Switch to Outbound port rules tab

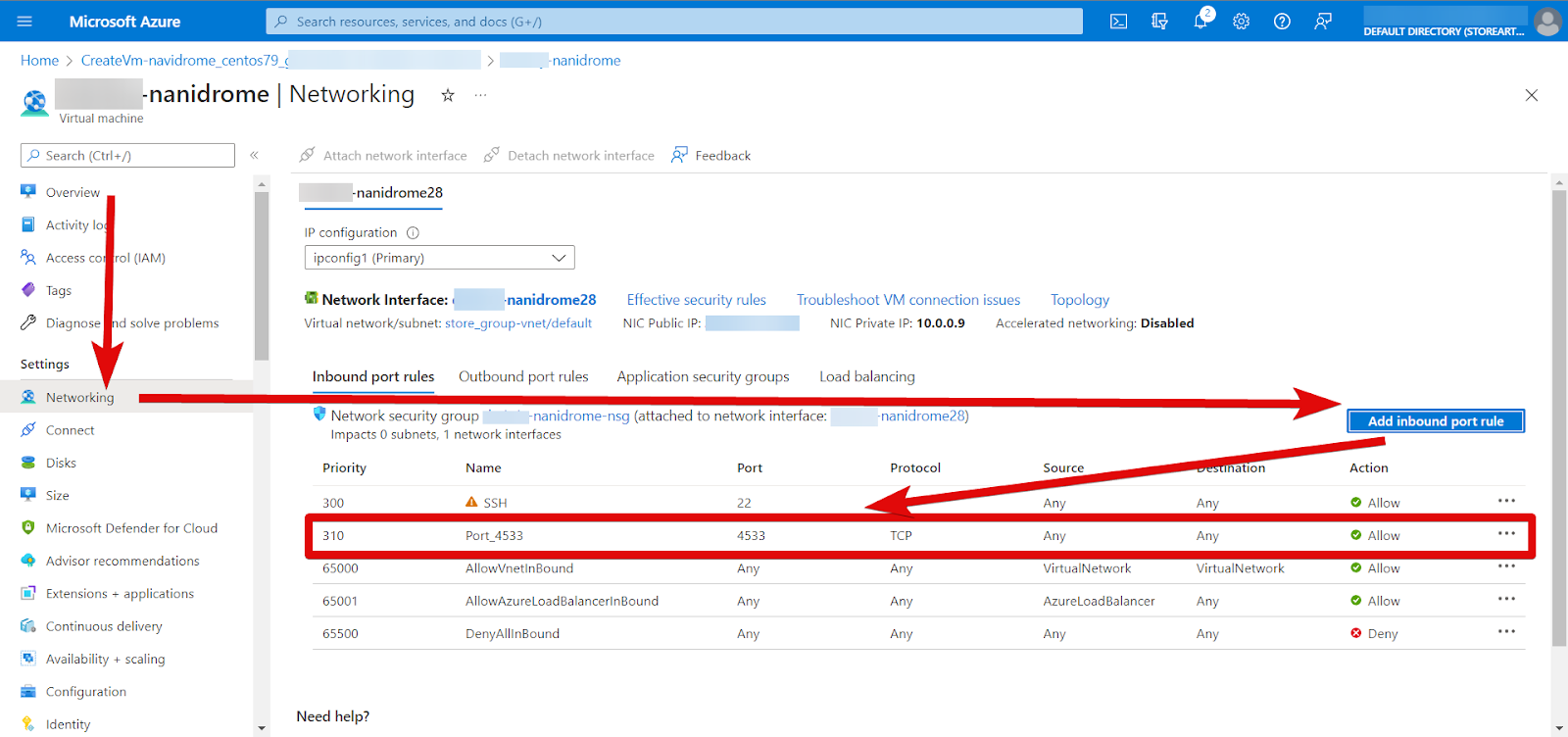(523, 376)
